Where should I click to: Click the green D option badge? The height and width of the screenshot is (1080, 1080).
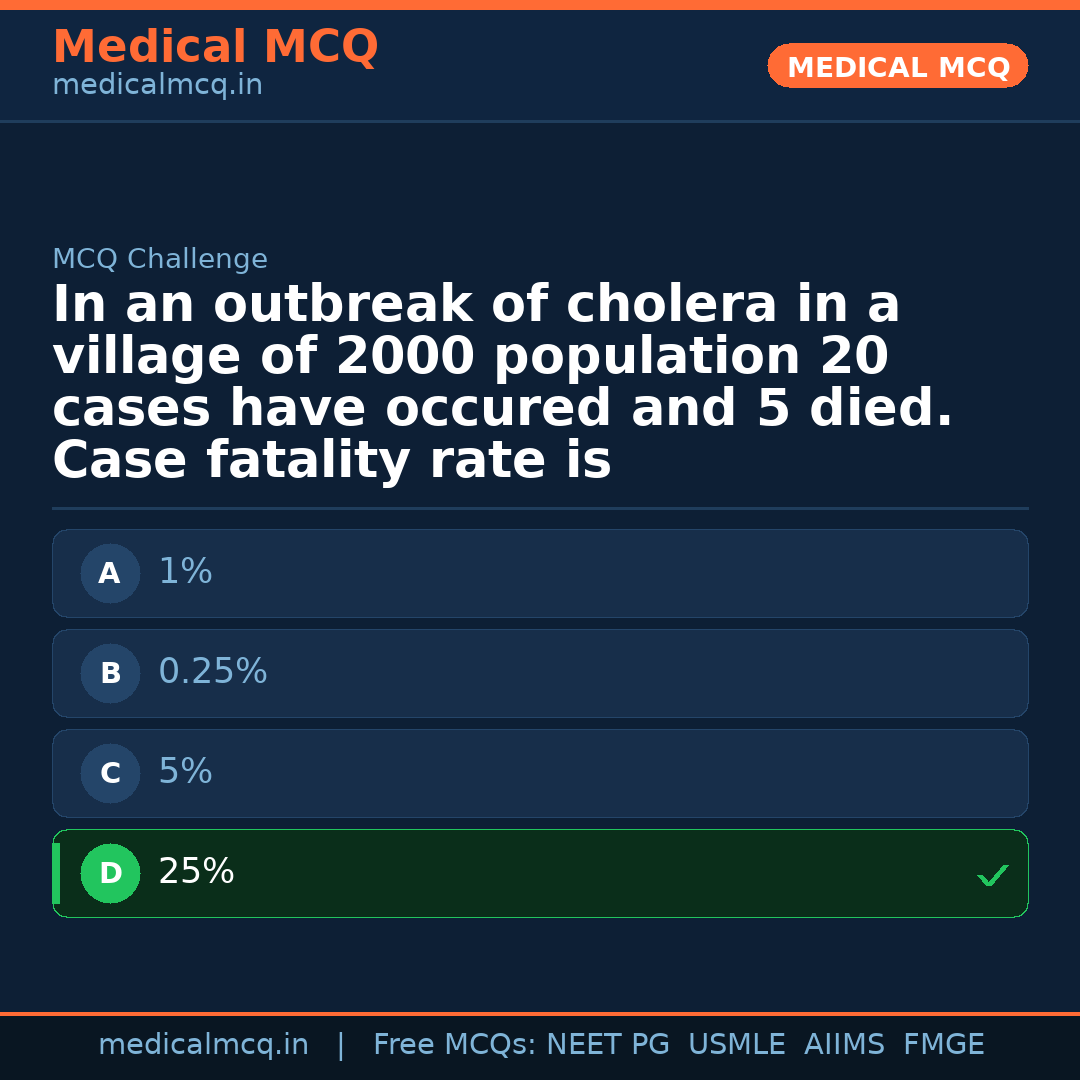(x=110, y=874)
